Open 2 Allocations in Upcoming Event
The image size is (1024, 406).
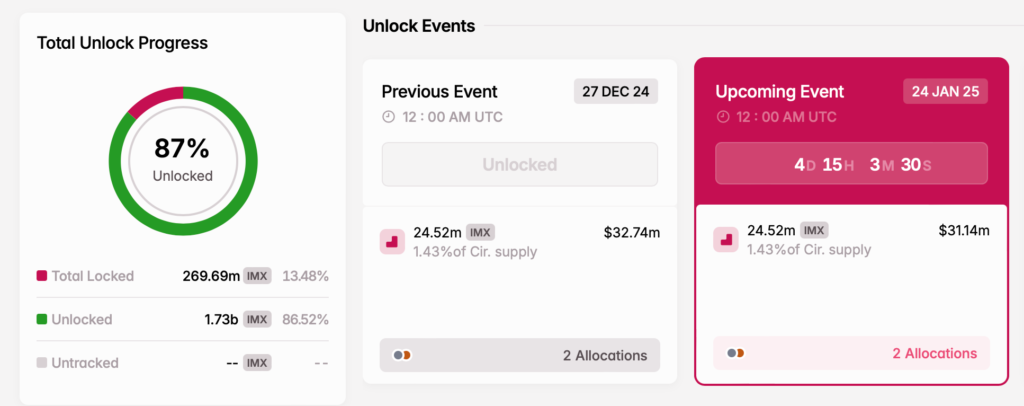point(934,353)
